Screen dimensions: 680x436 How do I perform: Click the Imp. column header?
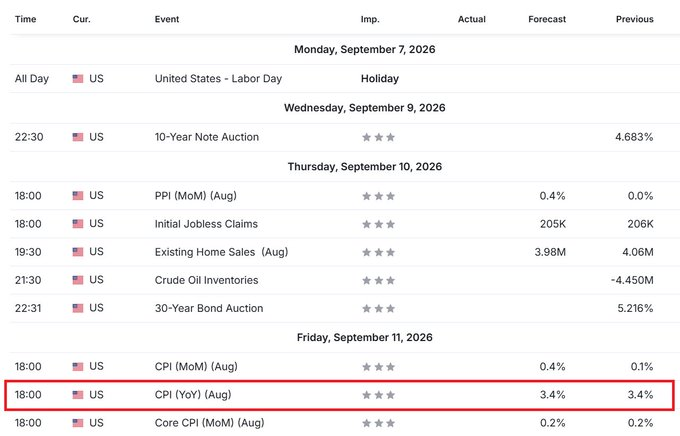[x=370, y=19]
